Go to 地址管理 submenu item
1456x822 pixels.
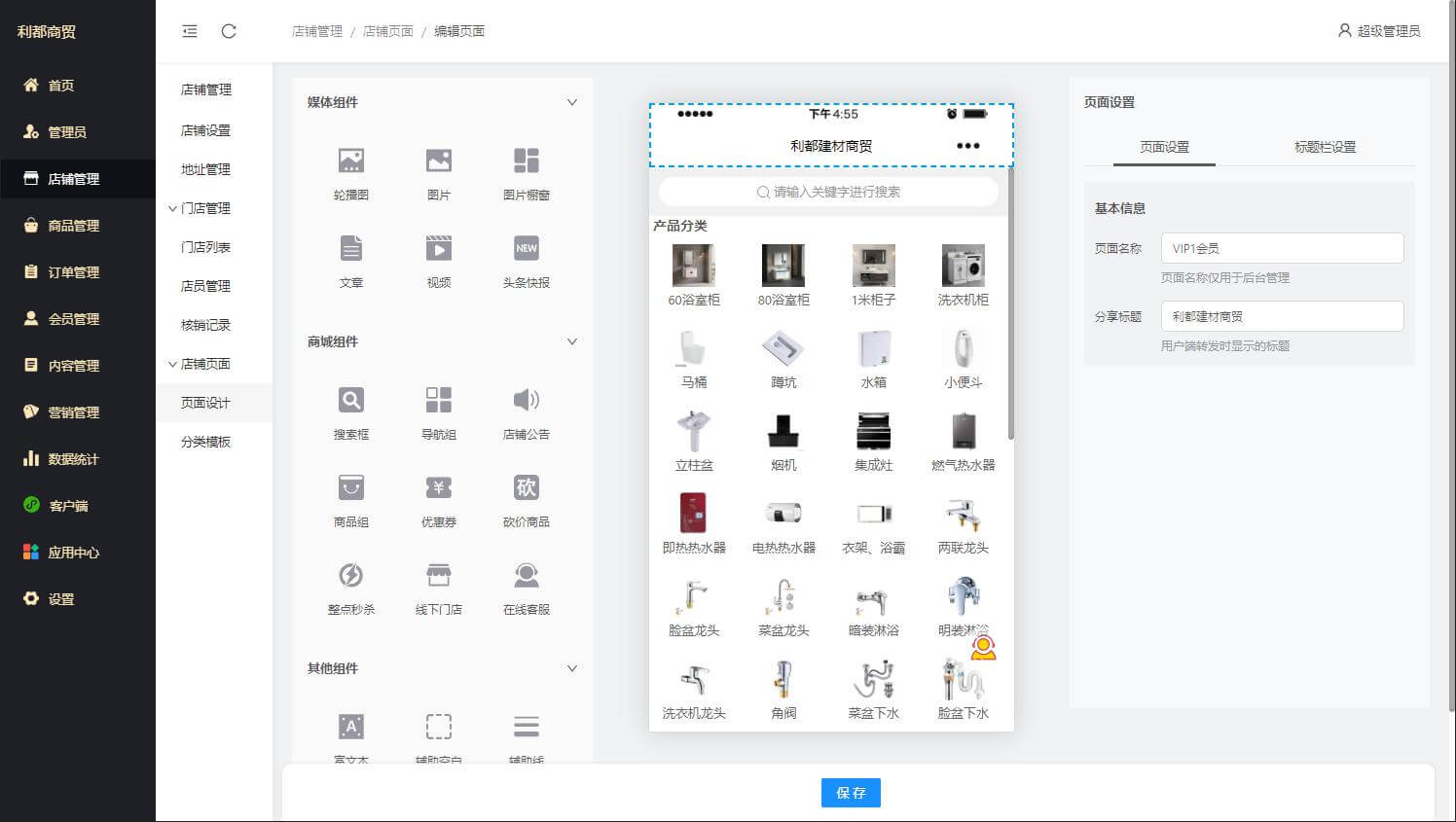[214, 169]
